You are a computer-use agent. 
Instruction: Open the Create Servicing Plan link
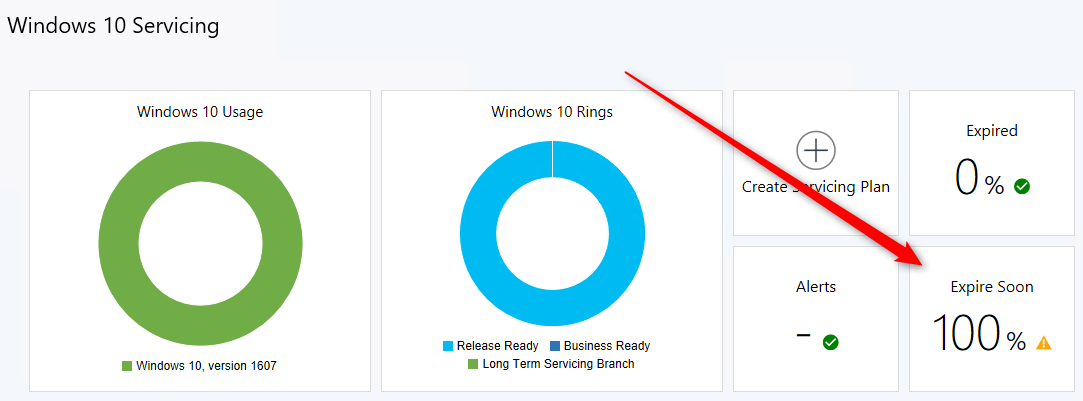pyautogui.click(x=816, y=187)
